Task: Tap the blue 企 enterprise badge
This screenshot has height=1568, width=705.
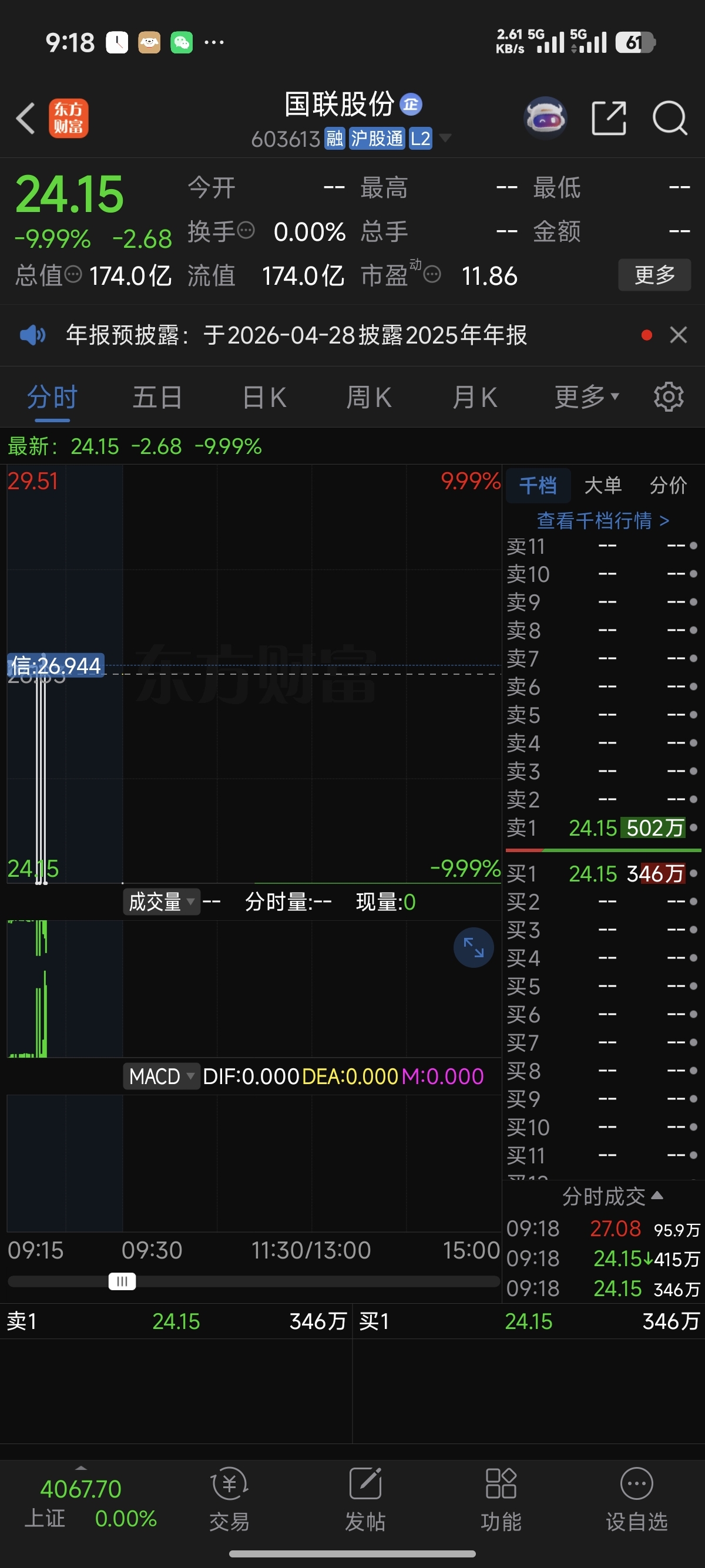Action: 411,104
